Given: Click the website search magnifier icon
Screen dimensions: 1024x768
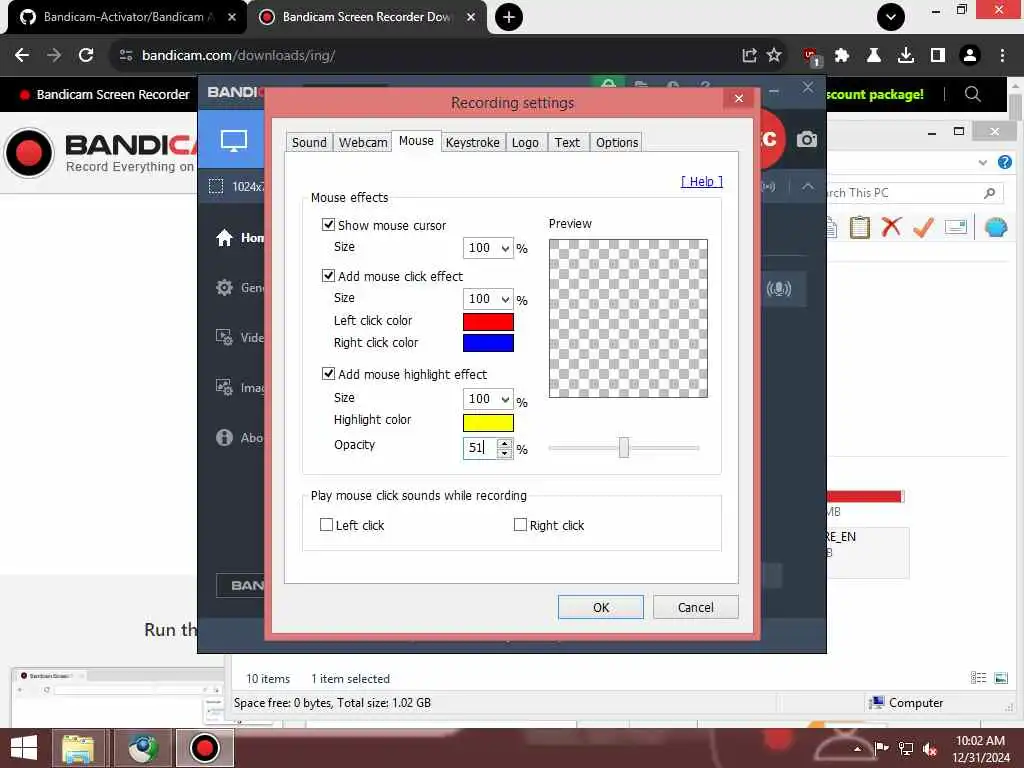Looking at the screenshot, I should tap(972, 94).
